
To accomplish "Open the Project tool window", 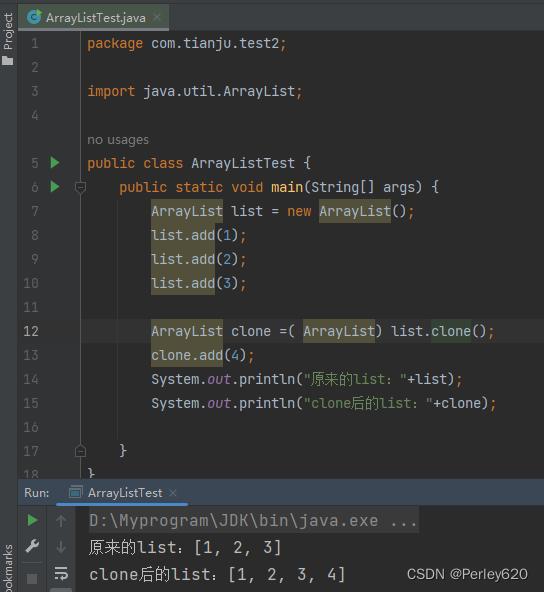I will (x=8, y=39).
